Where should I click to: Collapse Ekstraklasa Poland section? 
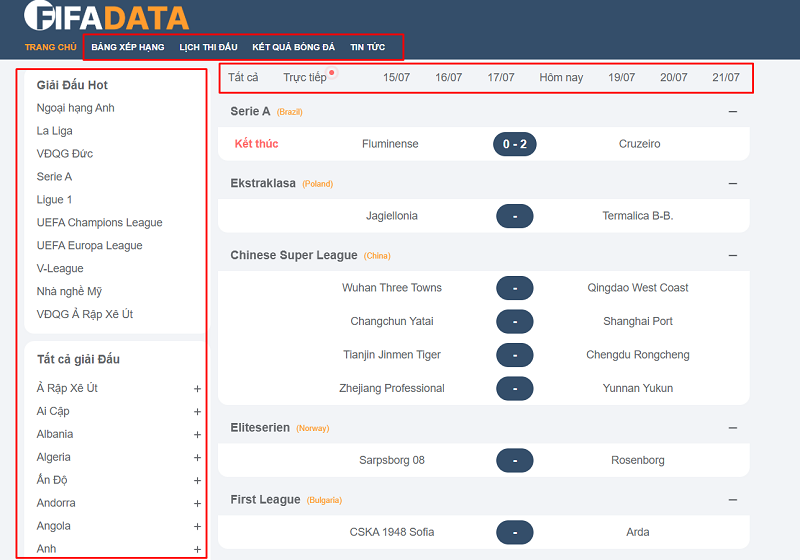coord(733,183)
